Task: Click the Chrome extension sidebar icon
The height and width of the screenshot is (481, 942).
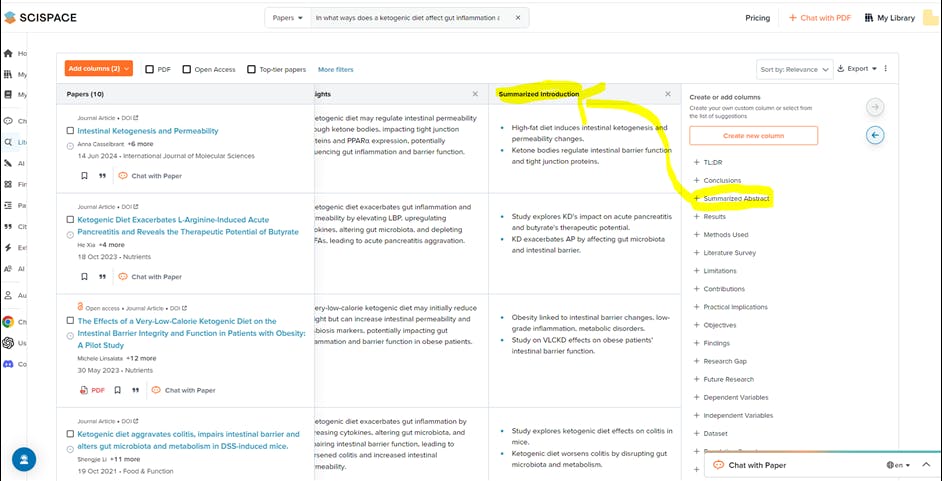Action: tap(8, 322)
